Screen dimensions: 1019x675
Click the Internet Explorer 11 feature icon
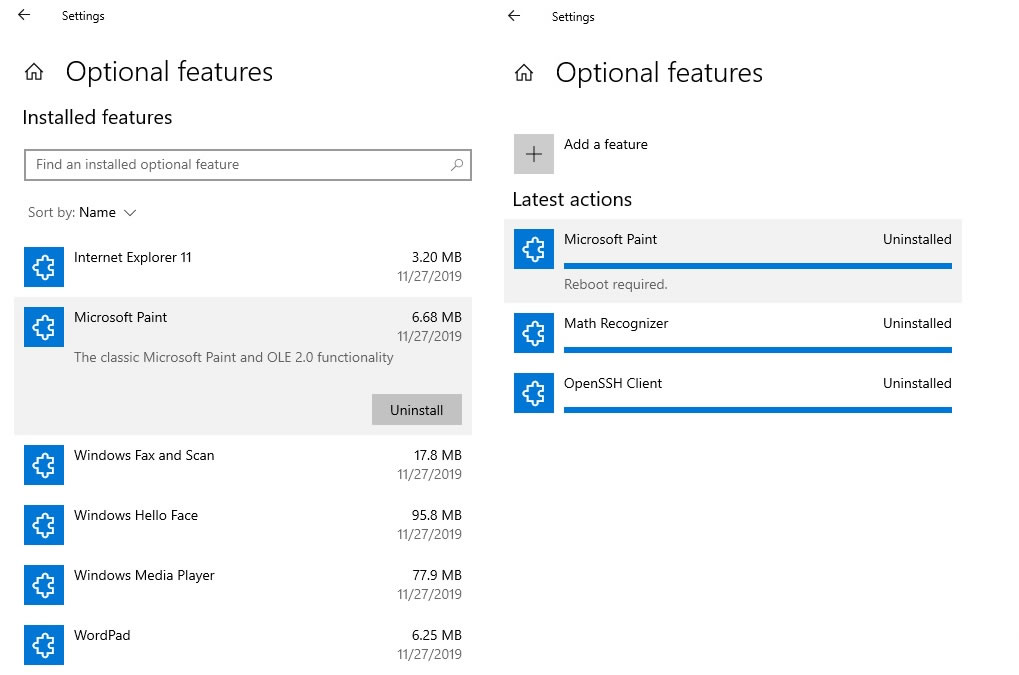pos(44,267)
